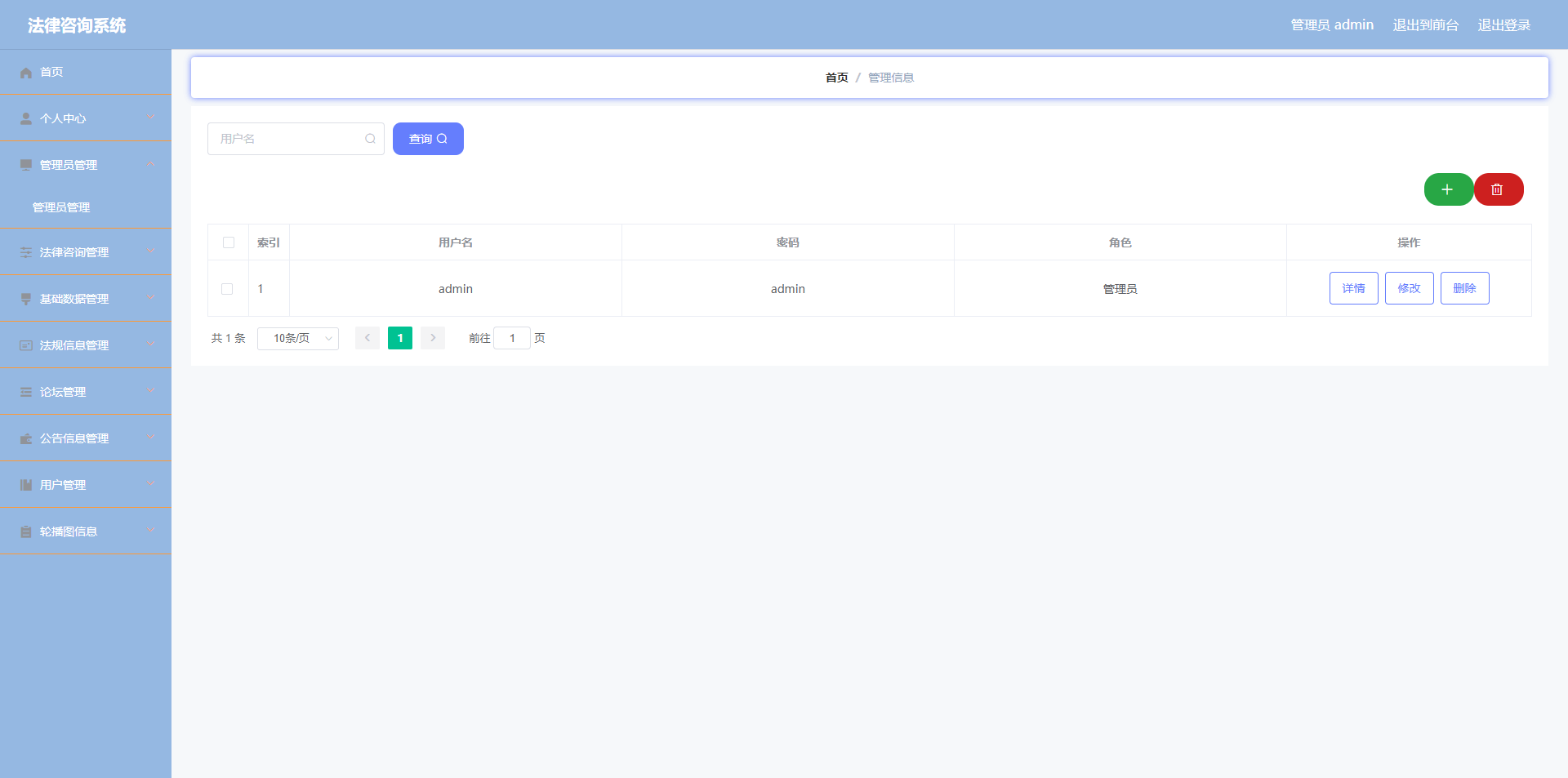Image resolution: width=1568 pixels, height=778 pixels.
Task: Click the 密码 column header
Action: coord(788,242)
